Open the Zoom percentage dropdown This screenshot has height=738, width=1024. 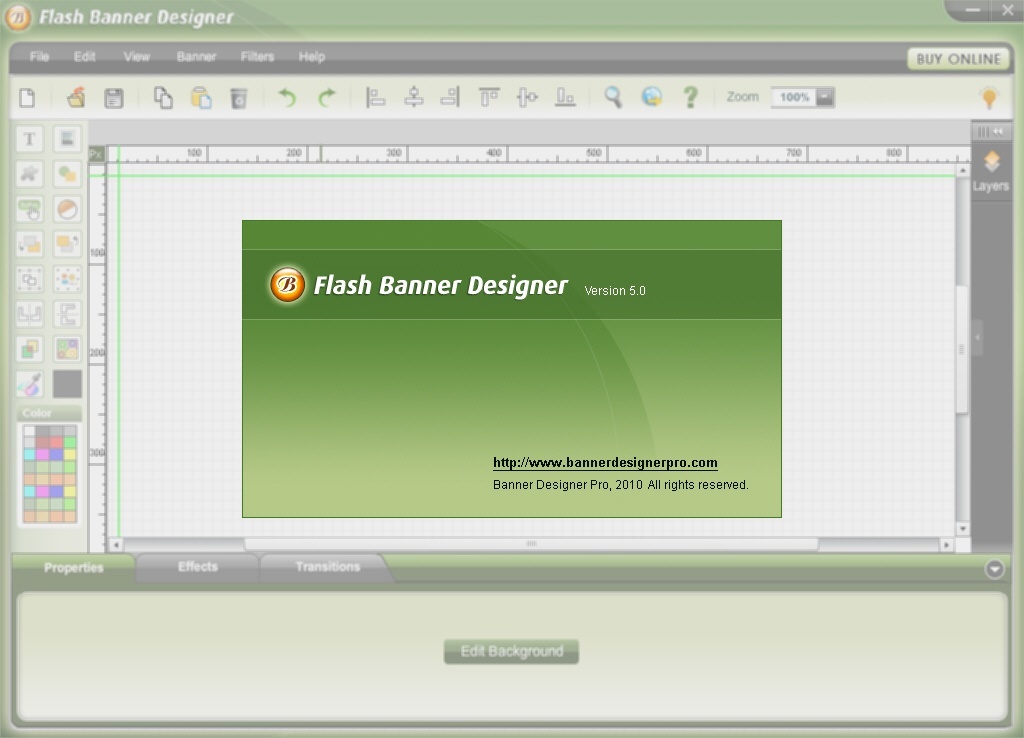823,97
